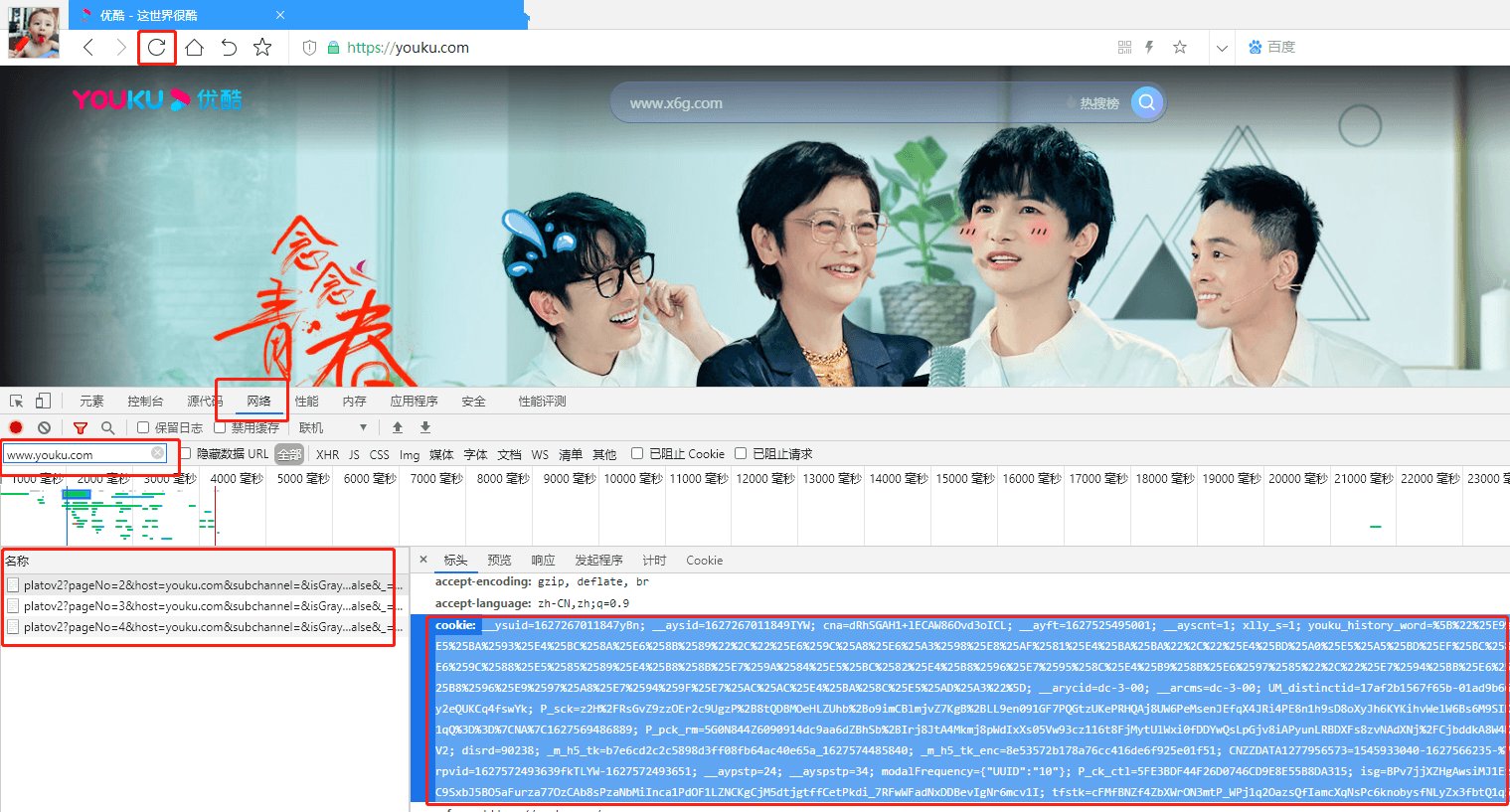1510x812 pixels.
Task: Go forward with the browser forward arrow
Action: tap(121, 47)
